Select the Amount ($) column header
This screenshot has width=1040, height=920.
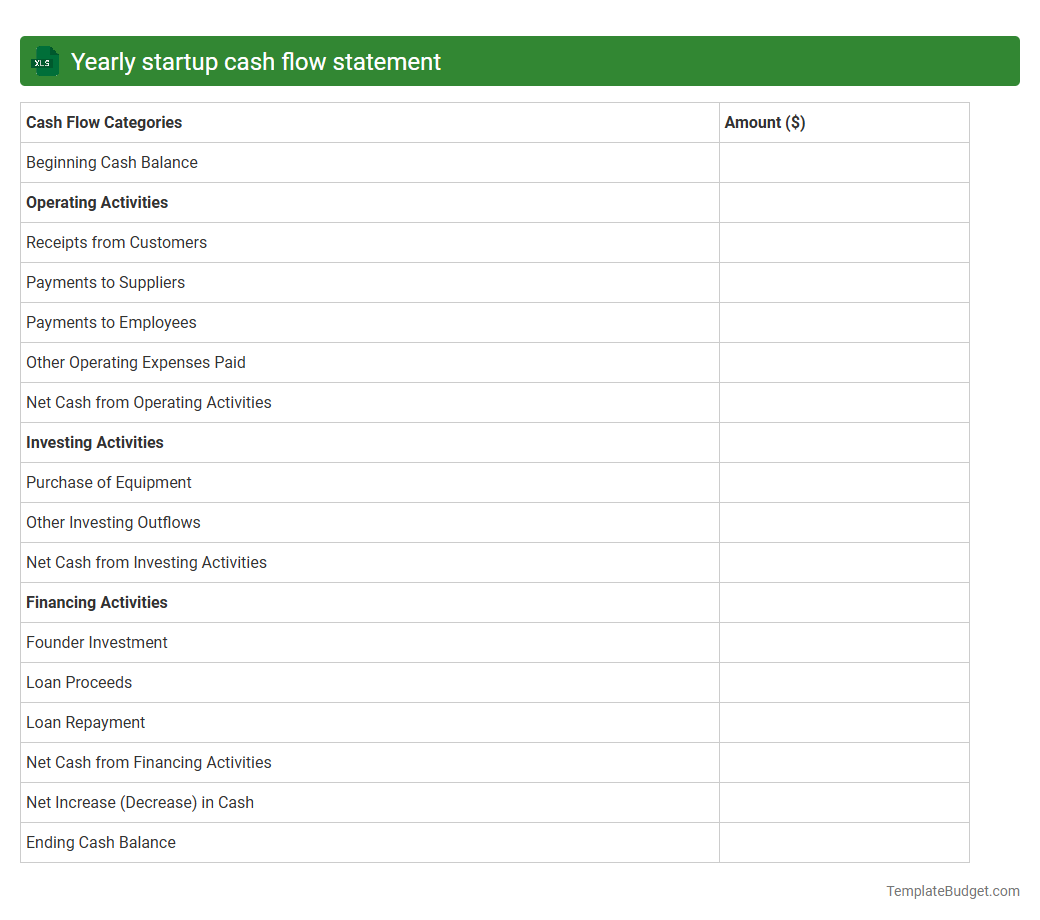pos(765,122)
